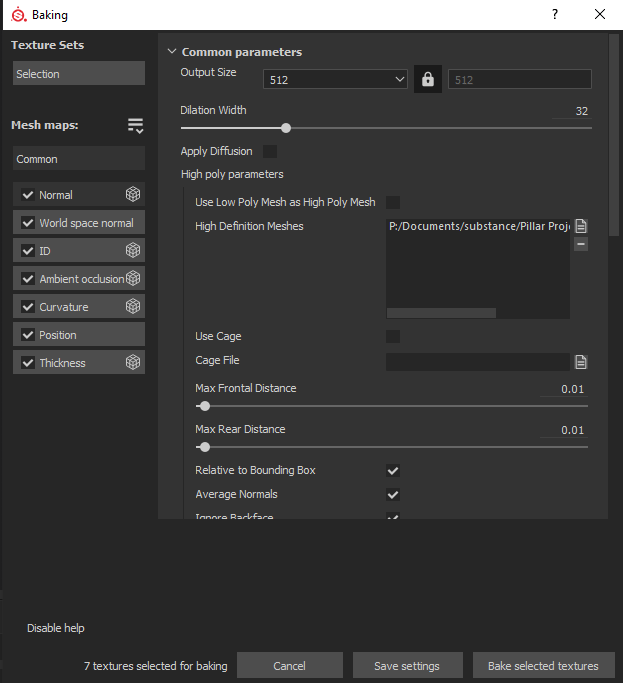The width and height of the screenshot is (623, 683).
Task: Click Bake selected textures
Action: coord(543,666)
